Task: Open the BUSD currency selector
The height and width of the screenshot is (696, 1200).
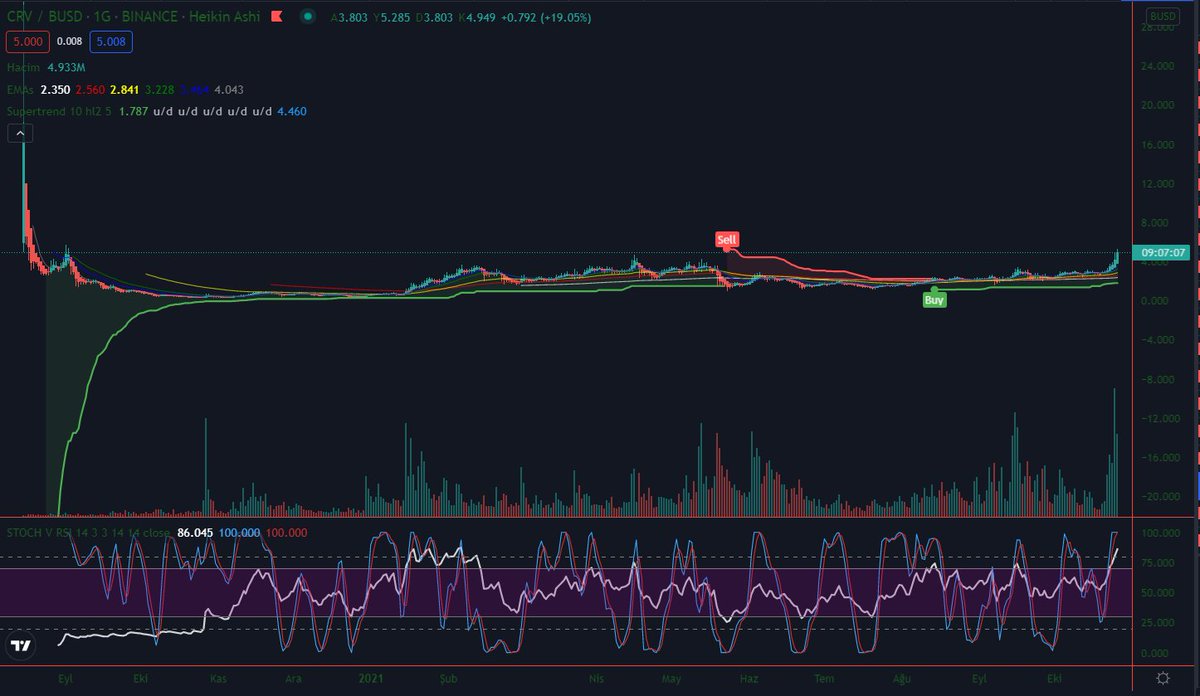Action: (1164, 16)
